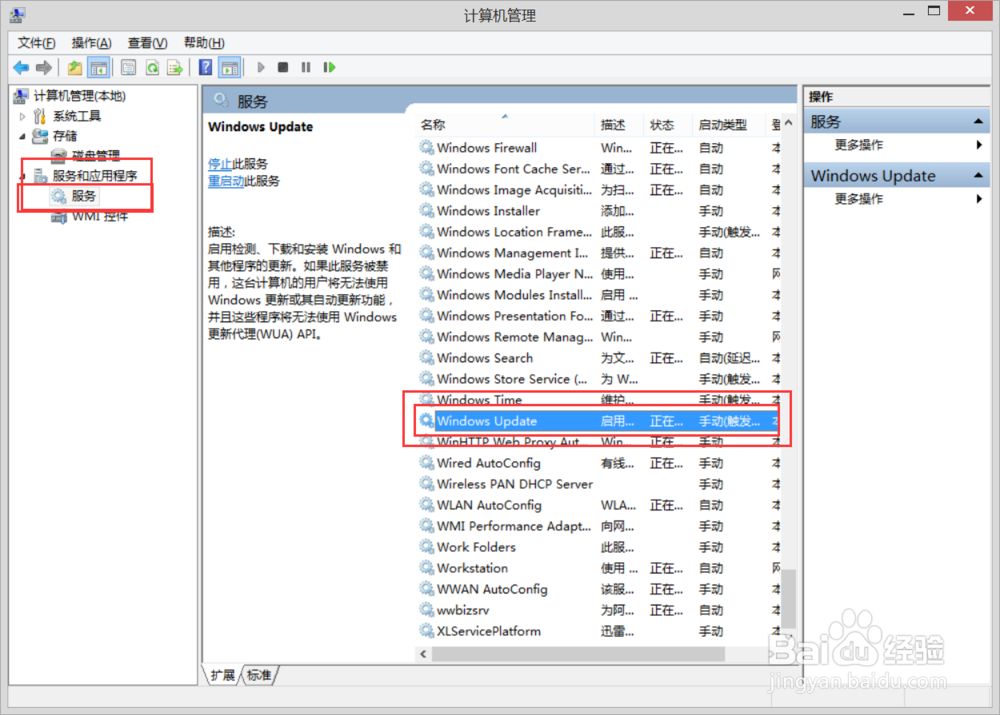
Task: Select Windows Remote Management row
Action: coord(598,337)
